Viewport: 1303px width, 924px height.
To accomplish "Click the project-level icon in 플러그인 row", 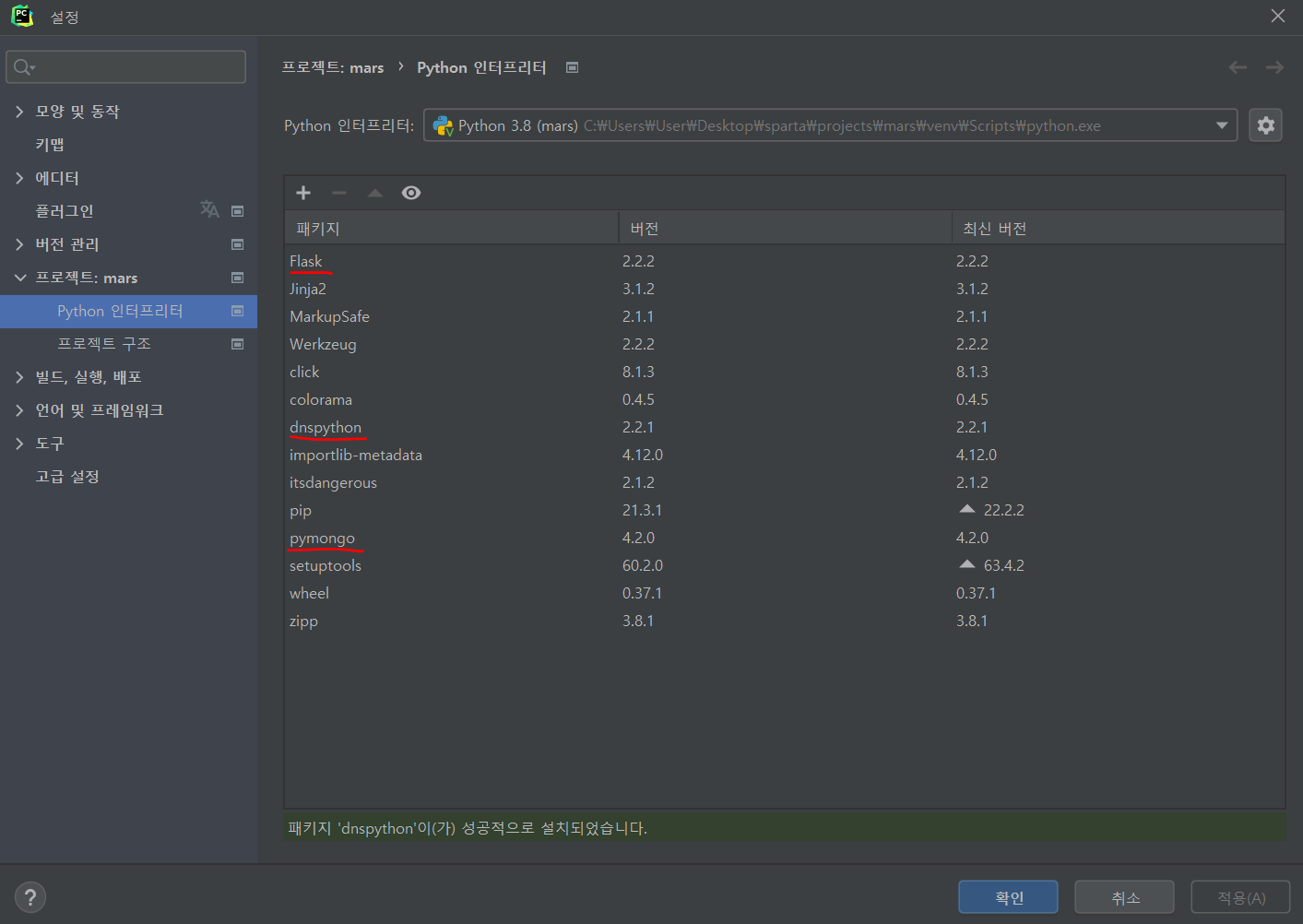I will [x=238, y=211].
